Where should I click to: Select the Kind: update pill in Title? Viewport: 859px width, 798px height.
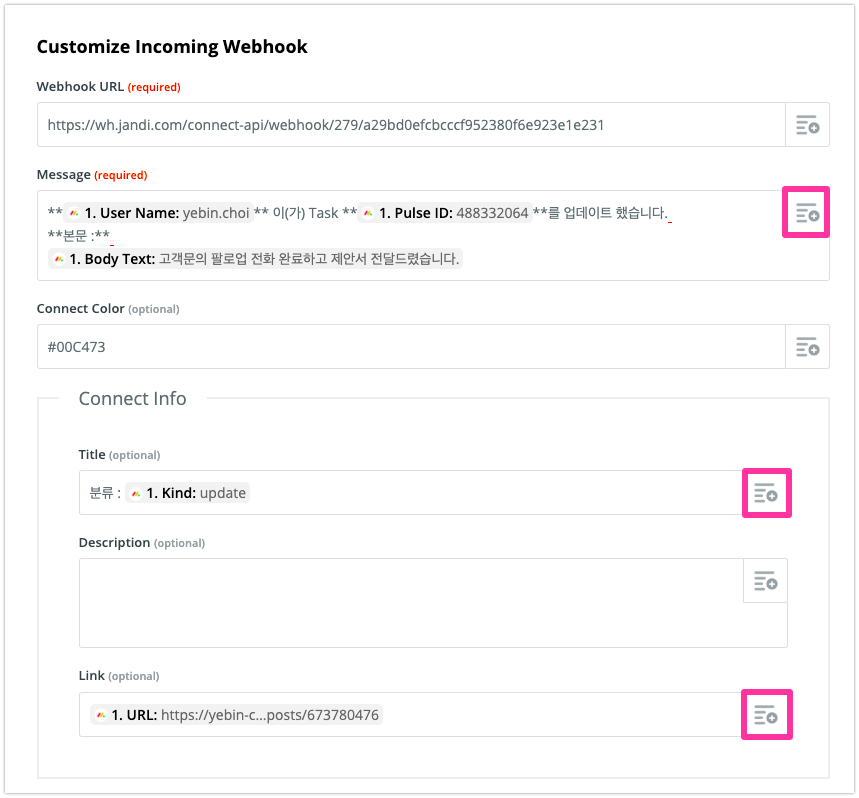point(187,493)
